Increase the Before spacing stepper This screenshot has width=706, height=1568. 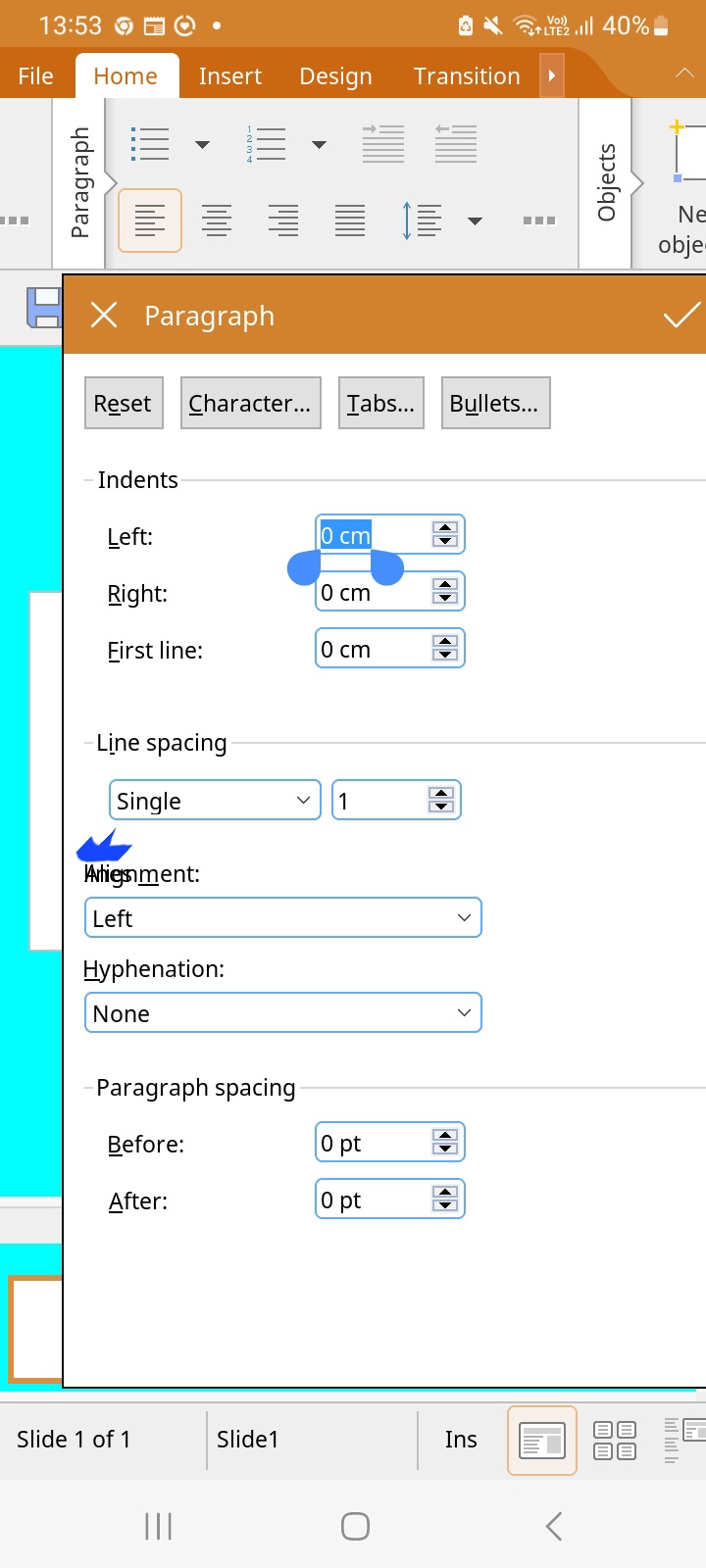[x=445, y=1136]
